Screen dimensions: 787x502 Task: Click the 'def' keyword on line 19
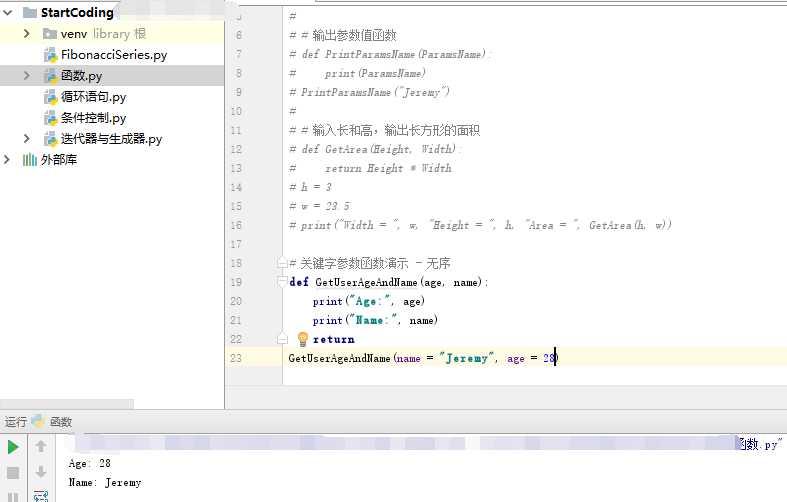pyautogui.click(x=299, y=282)
